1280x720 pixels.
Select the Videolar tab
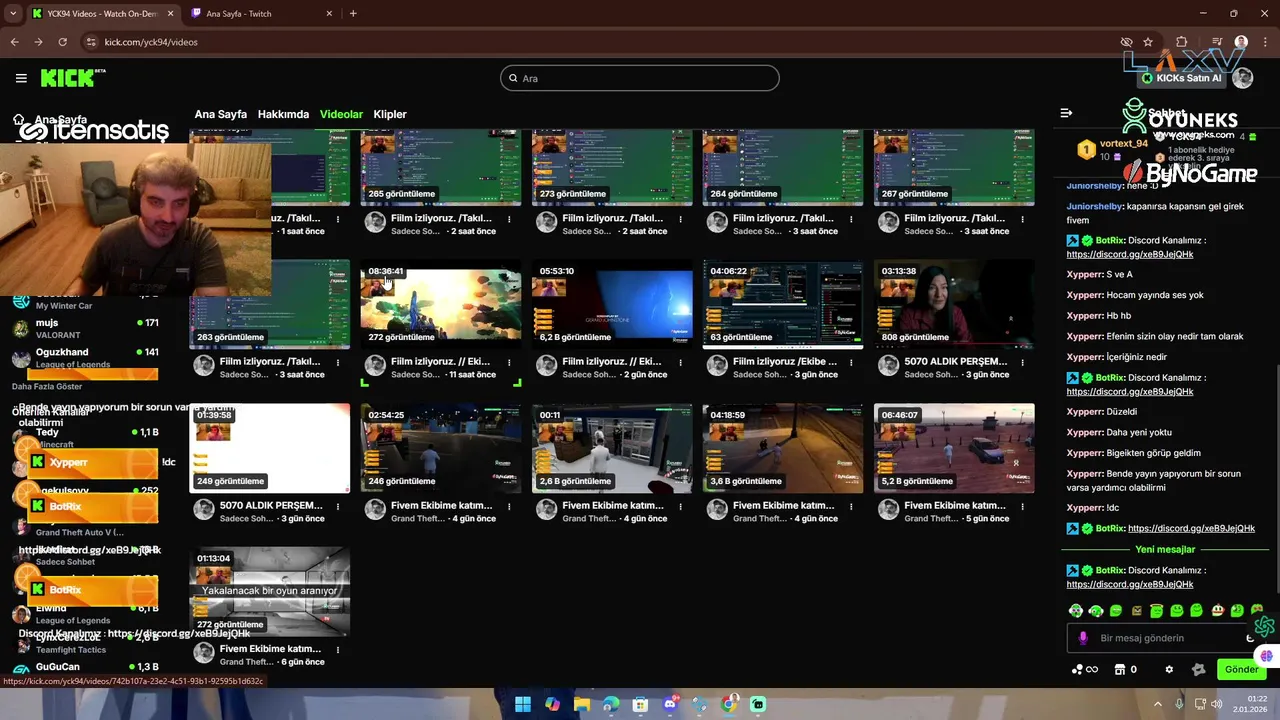coord(341,114)
